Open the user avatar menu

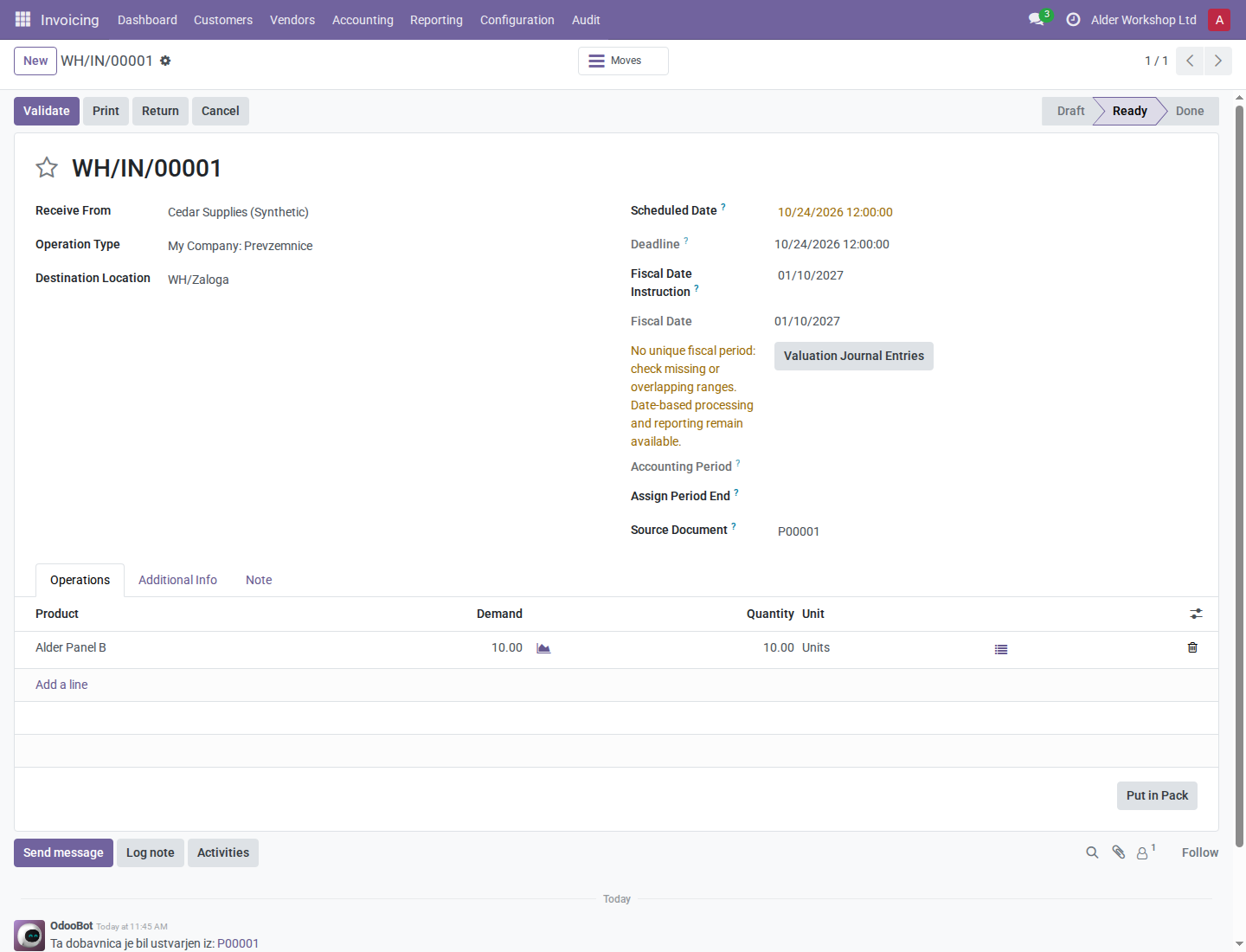1219,19
